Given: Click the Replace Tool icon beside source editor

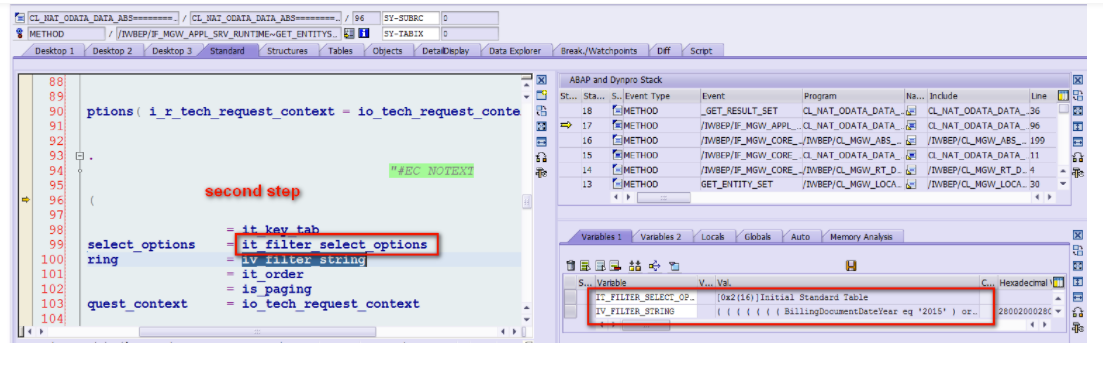Looking at the screenshot, I should [542, 111].
